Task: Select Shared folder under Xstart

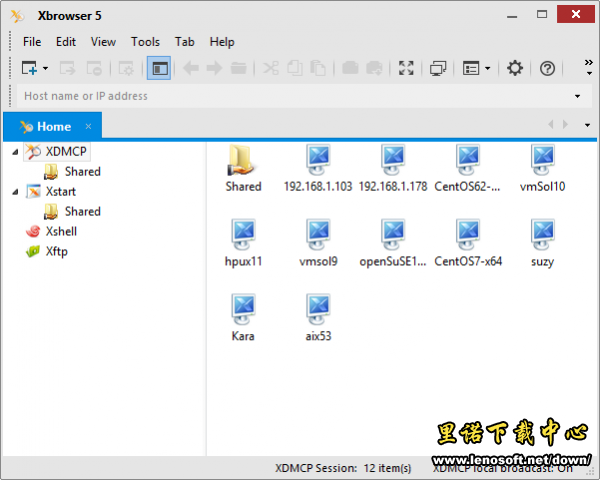Action: pyautogui.click(x=73, y=211)
